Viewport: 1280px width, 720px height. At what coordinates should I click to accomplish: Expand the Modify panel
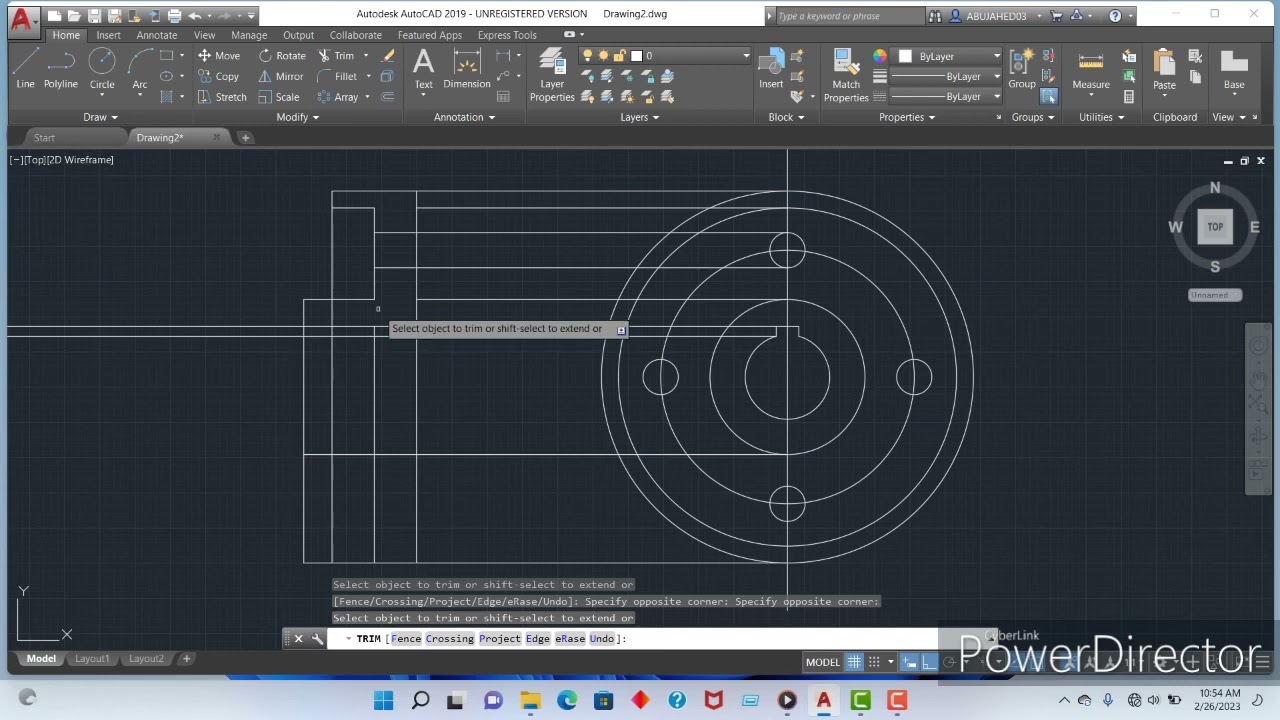pos(298,117)
